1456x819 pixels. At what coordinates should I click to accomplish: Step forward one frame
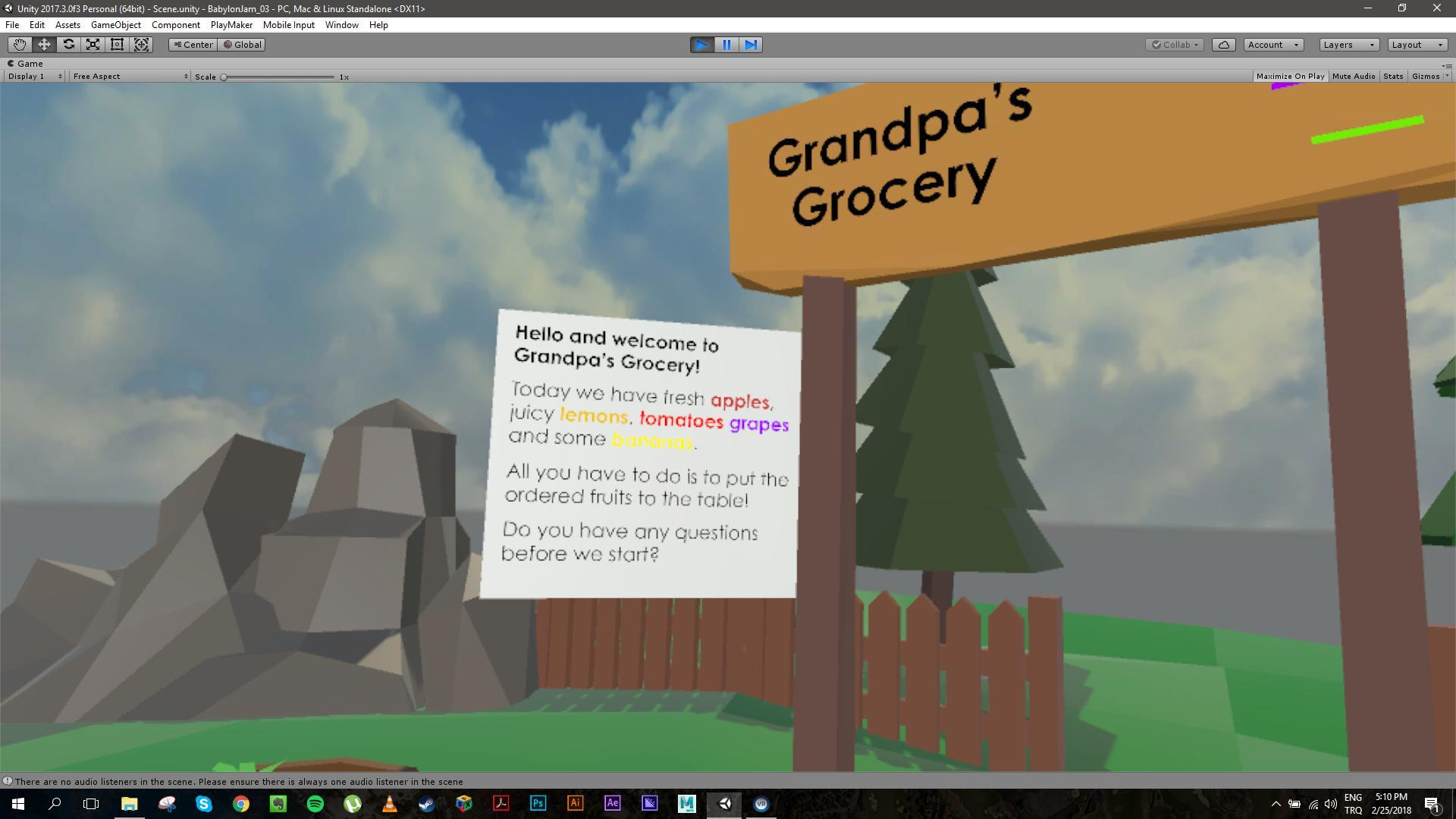[751, 45]
